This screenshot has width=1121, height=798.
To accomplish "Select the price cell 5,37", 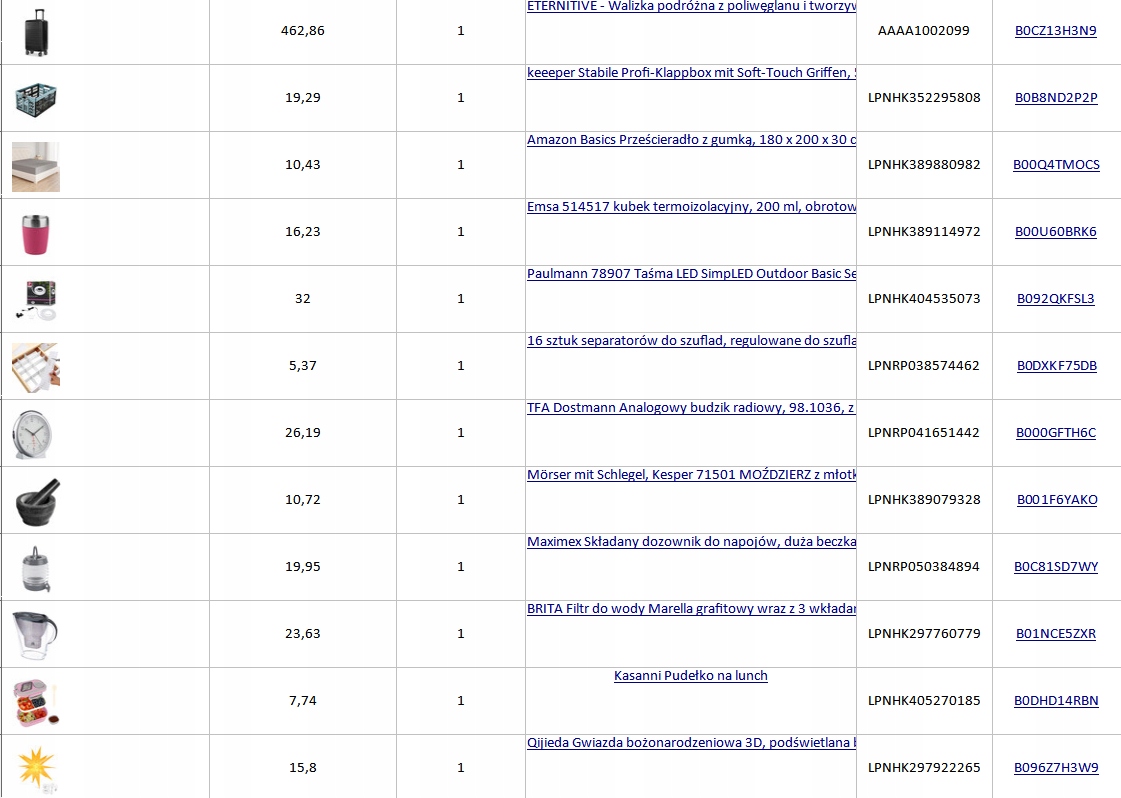I will tap(302, 365).
